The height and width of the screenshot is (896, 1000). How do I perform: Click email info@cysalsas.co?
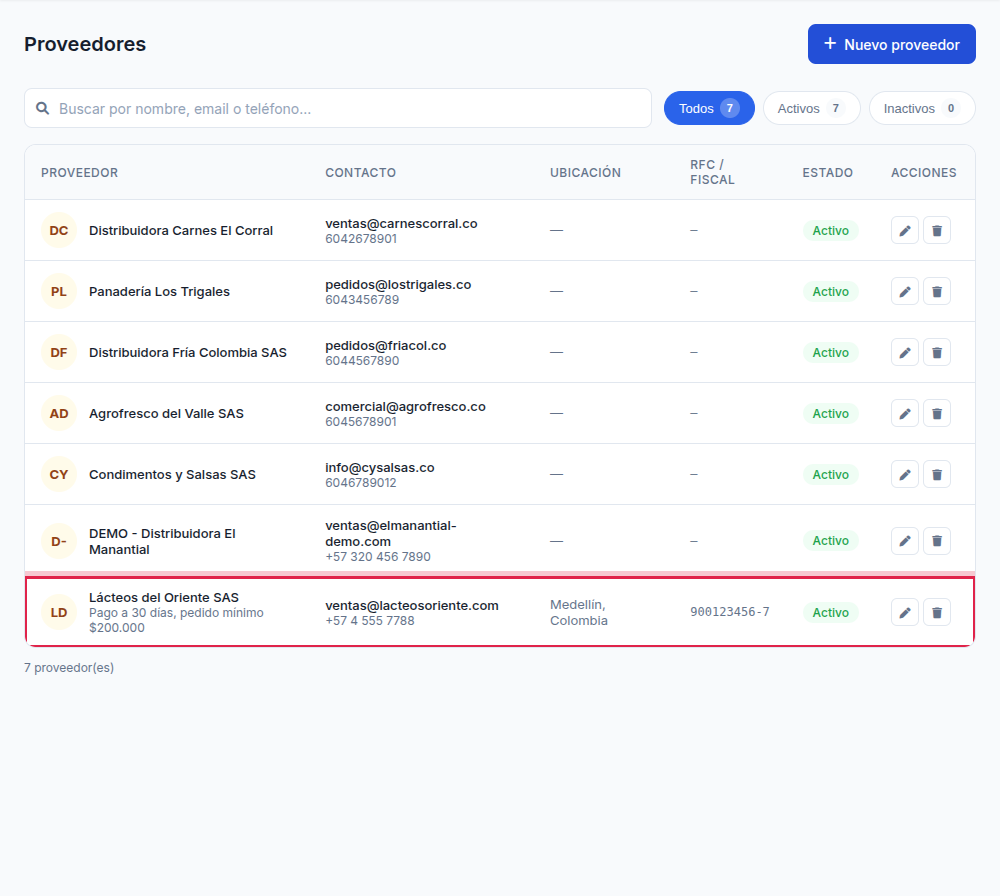pos(380,467)
